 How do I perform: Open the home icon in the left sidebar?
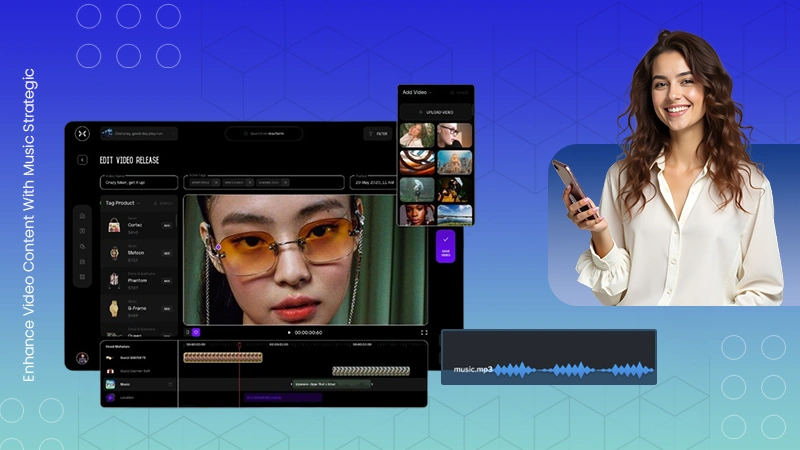click(82, 216)
